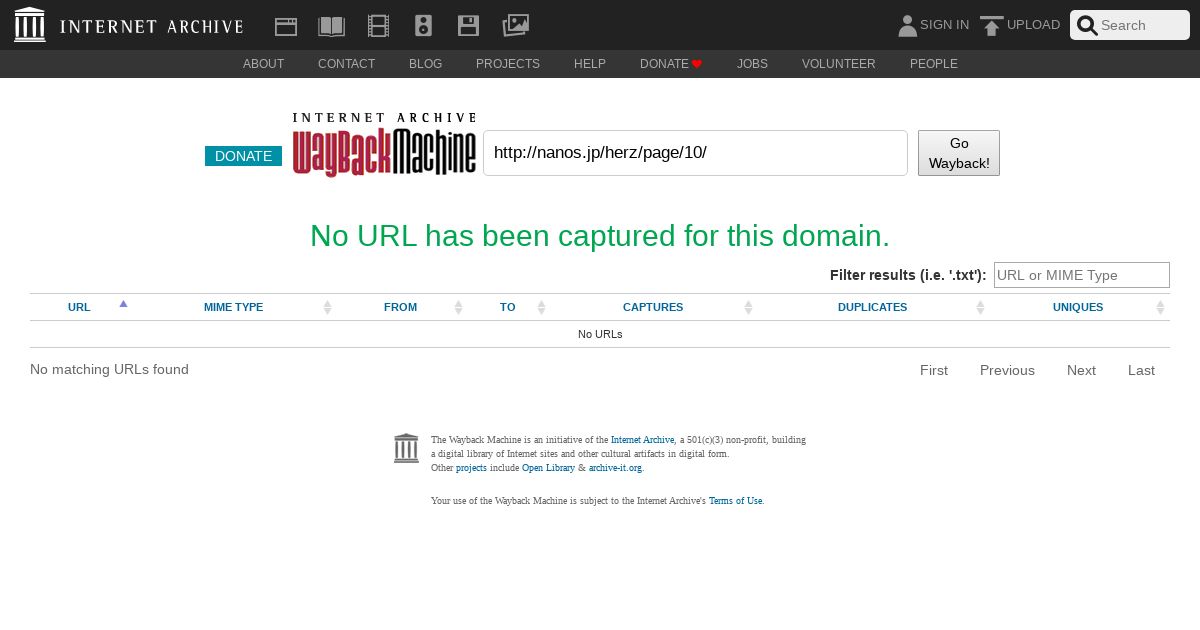The width and height of the screenshot is (1200, 630).
Task: Click the teal DONATE button
Action: tap(243, 156)
